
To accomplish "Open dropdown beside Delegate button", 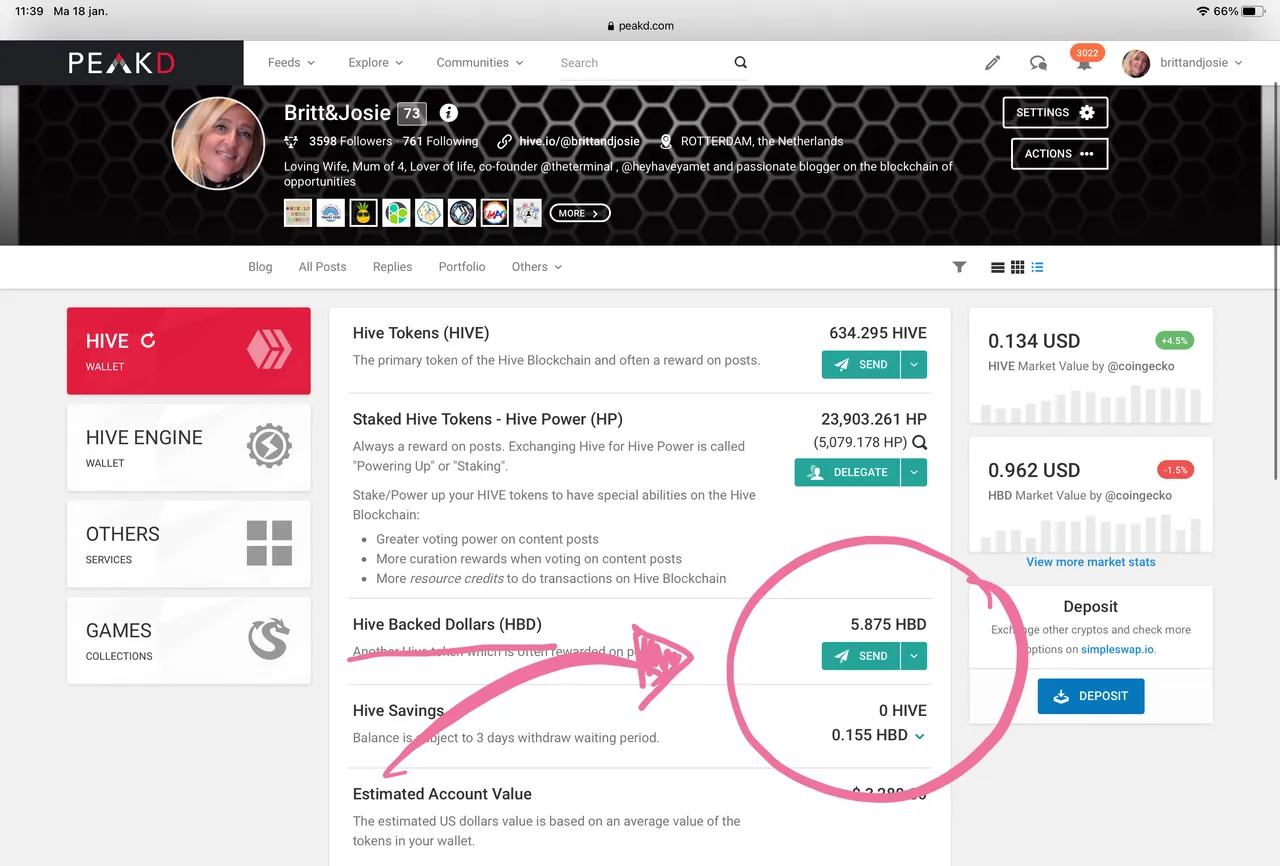I will pyautogui.click(x=914, y=472).
